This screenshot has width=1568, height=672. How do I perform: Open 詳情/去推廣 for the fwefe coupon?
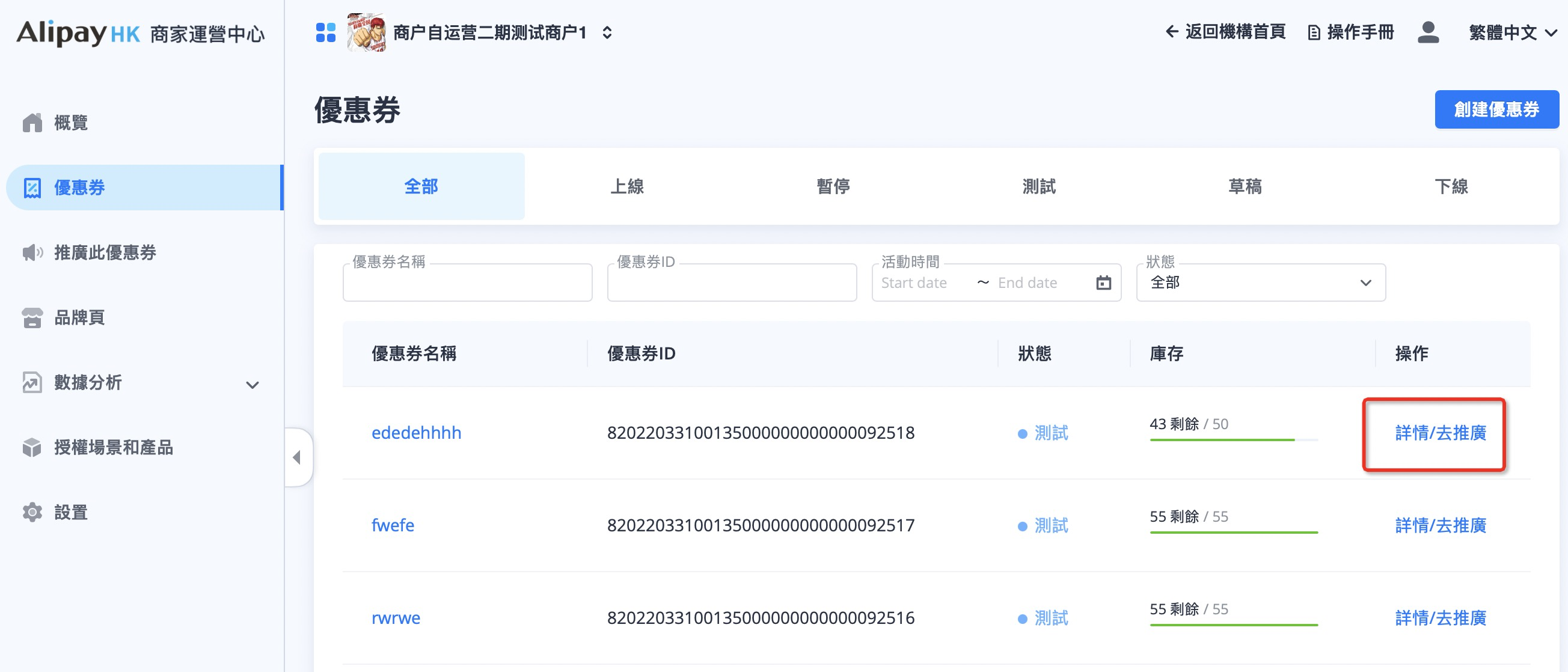pyautogui.click(x=1439, y=525)
